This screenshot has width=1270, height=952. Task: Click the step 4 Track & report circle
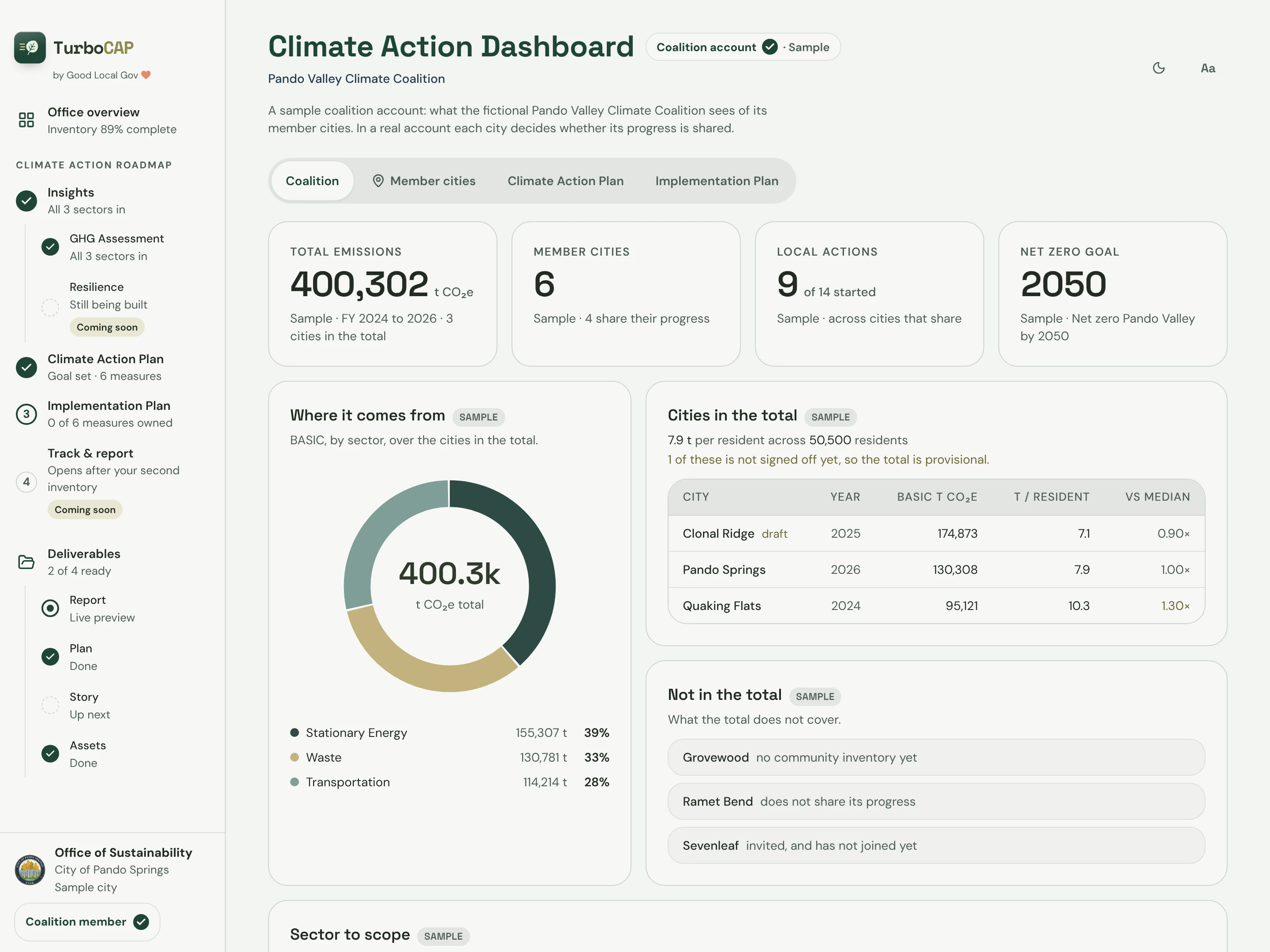coord(26,482)
